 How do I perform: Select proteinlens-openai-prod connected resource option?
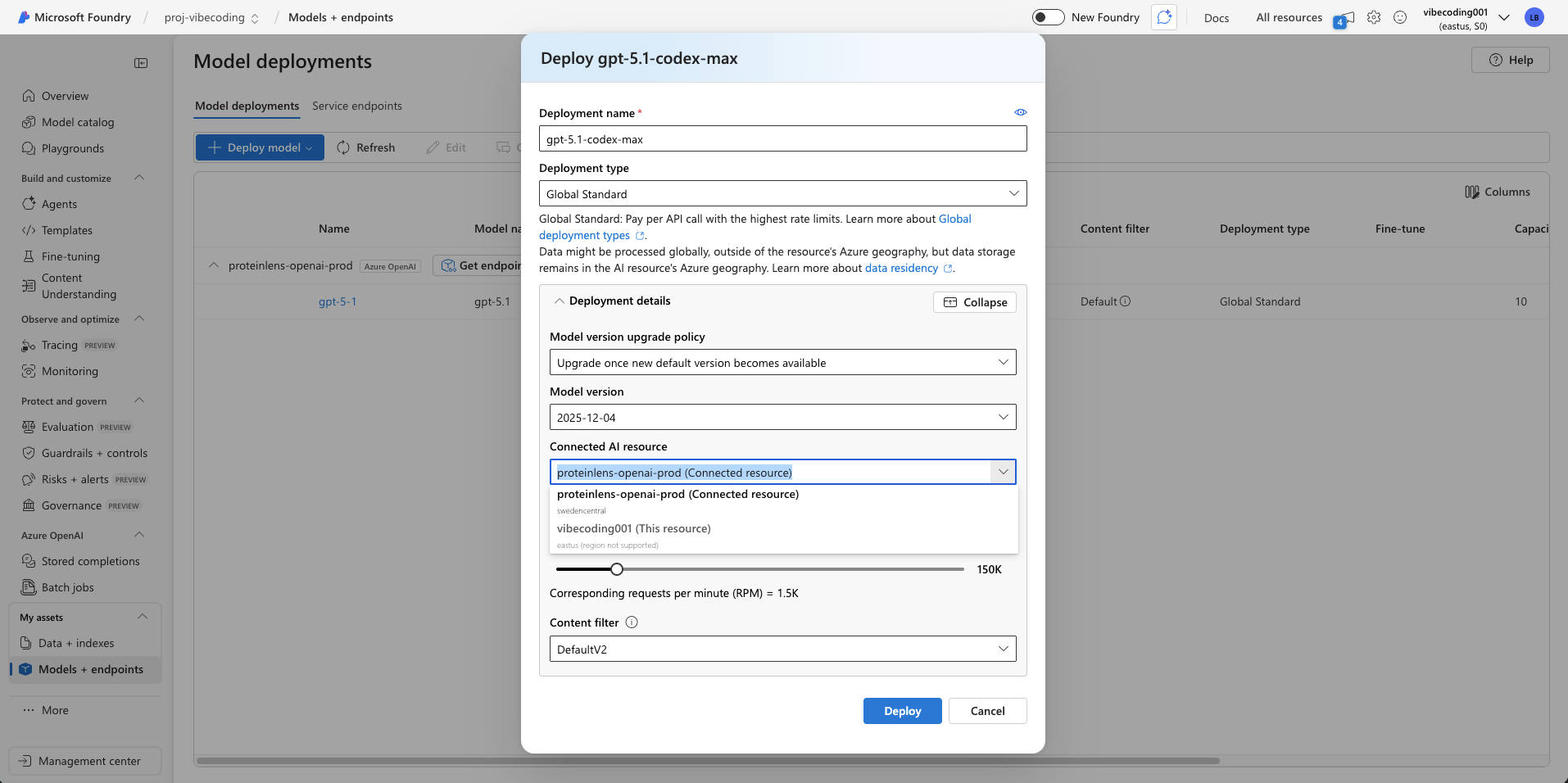678,495
